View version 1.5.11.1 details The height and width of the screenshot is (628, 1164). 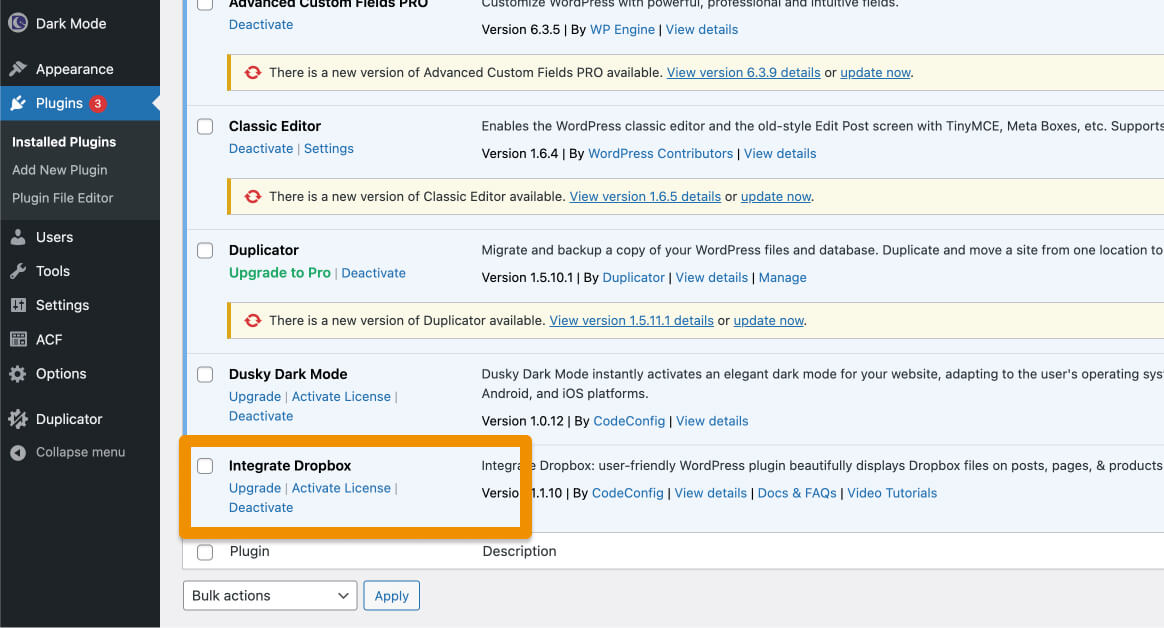pyautogui.click(x=631, y=321)
